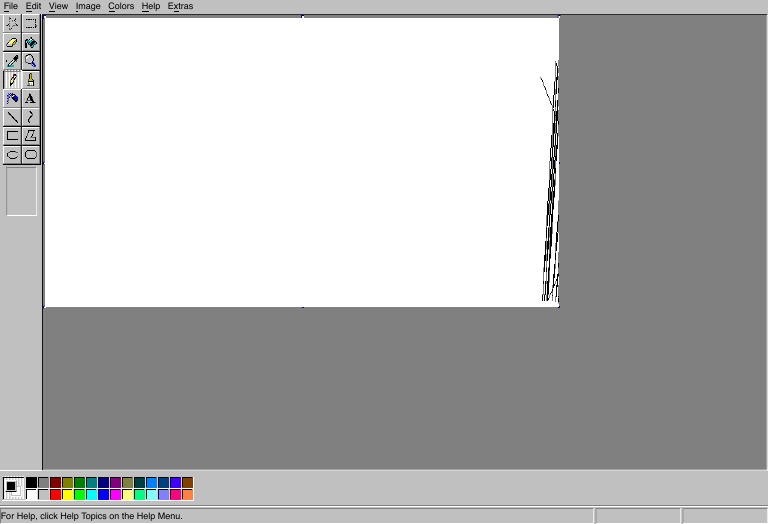
Task: Choose the pure blue swatch in bottom row
Action: click(103, 495)
